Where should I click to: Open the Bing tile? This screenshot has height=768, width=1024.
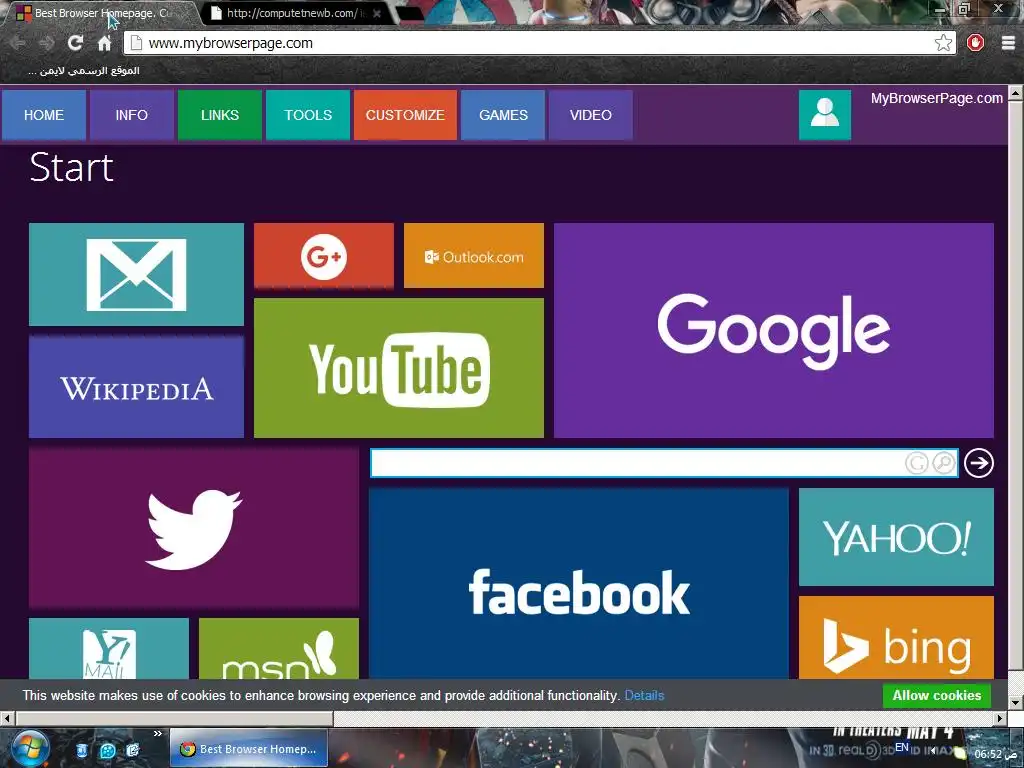tap(897, 637)
